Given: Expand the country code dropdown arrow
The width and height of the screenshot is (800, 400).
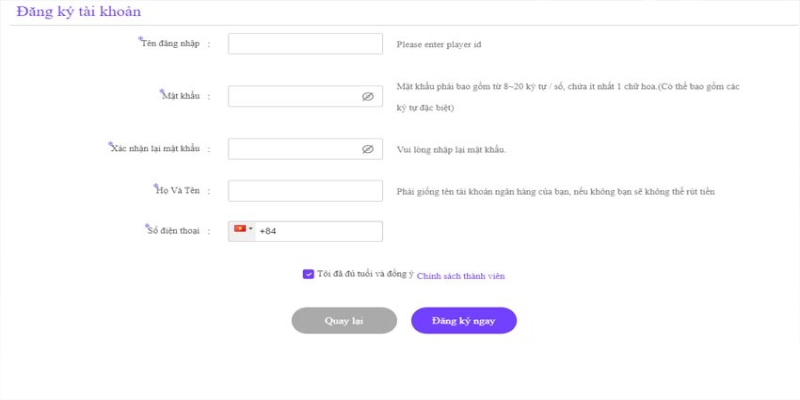Looking at the screenshot, I should click(250, 230).
